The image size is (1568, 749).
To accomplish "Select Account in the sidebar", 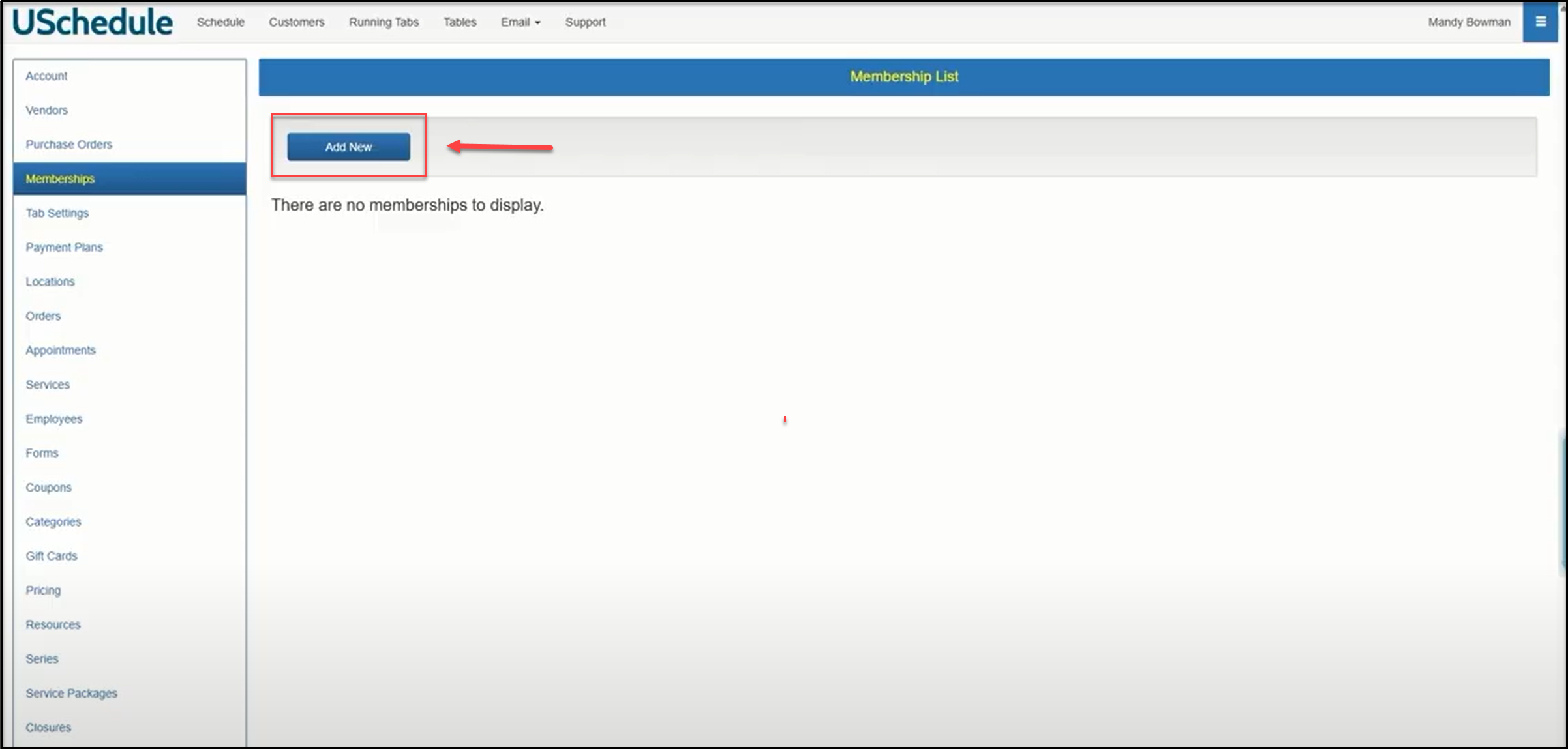I will coord(46,76).
